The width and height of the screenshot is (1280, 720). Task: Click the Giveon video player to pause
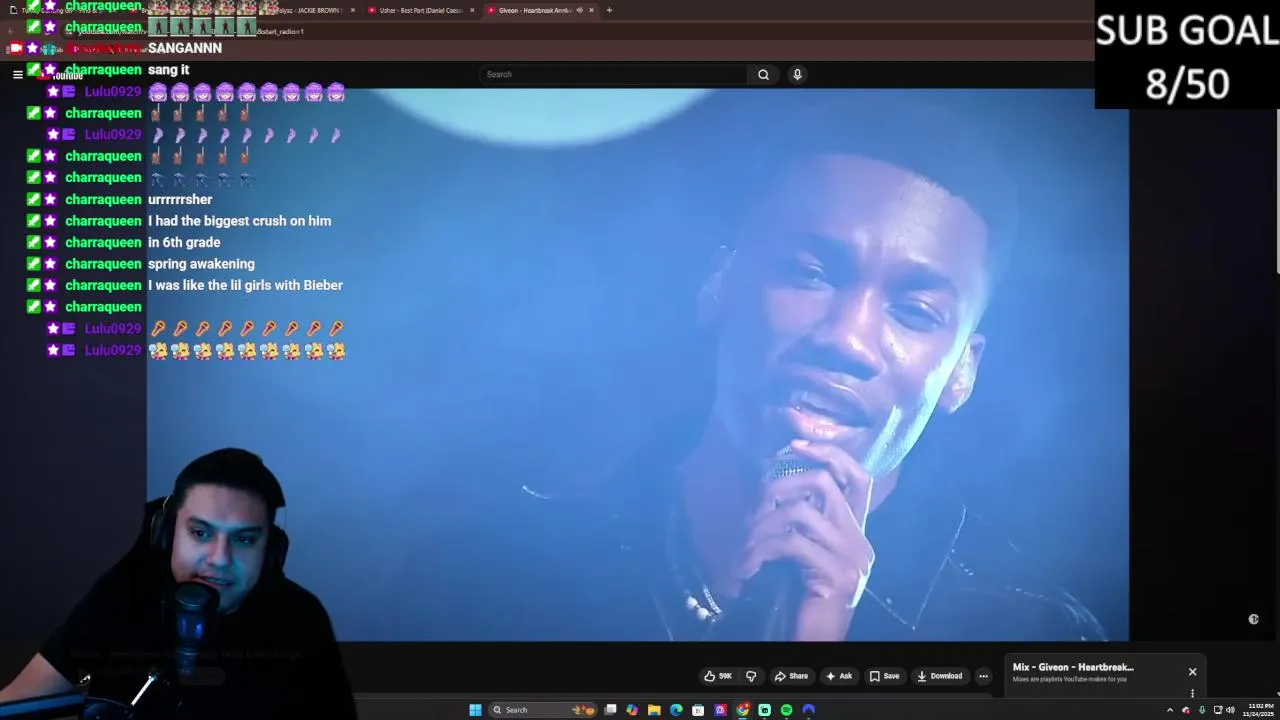point(638,364)
